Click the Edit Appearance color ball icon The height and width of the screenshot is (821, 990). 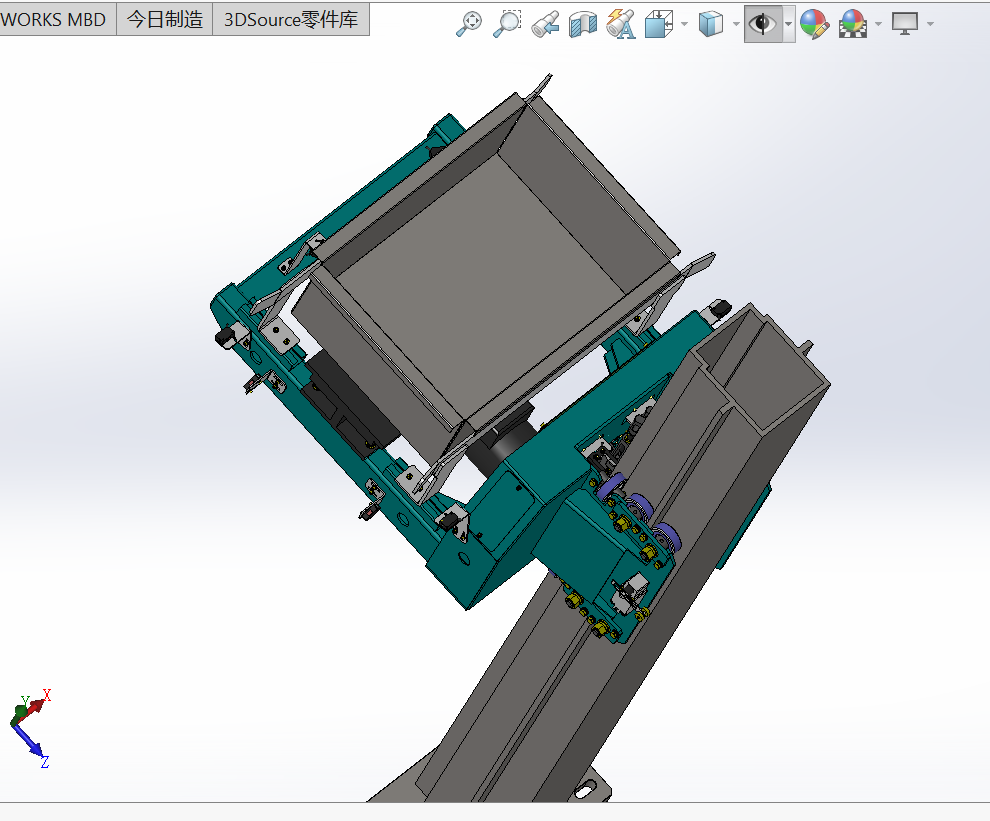tap(814, 24)
